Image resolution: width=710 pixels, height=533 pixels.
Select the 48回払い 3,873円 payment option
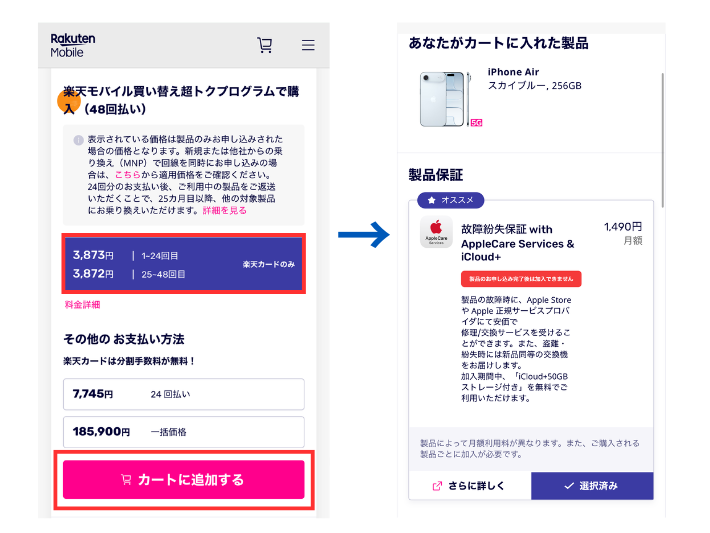click(184, 264)
